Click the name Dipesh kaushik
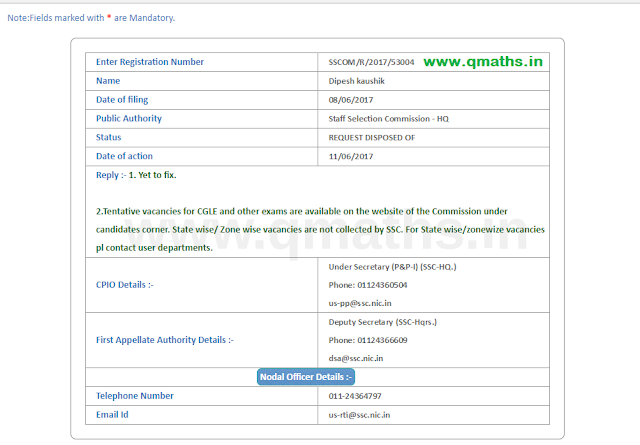 click(x=356, y=81)
